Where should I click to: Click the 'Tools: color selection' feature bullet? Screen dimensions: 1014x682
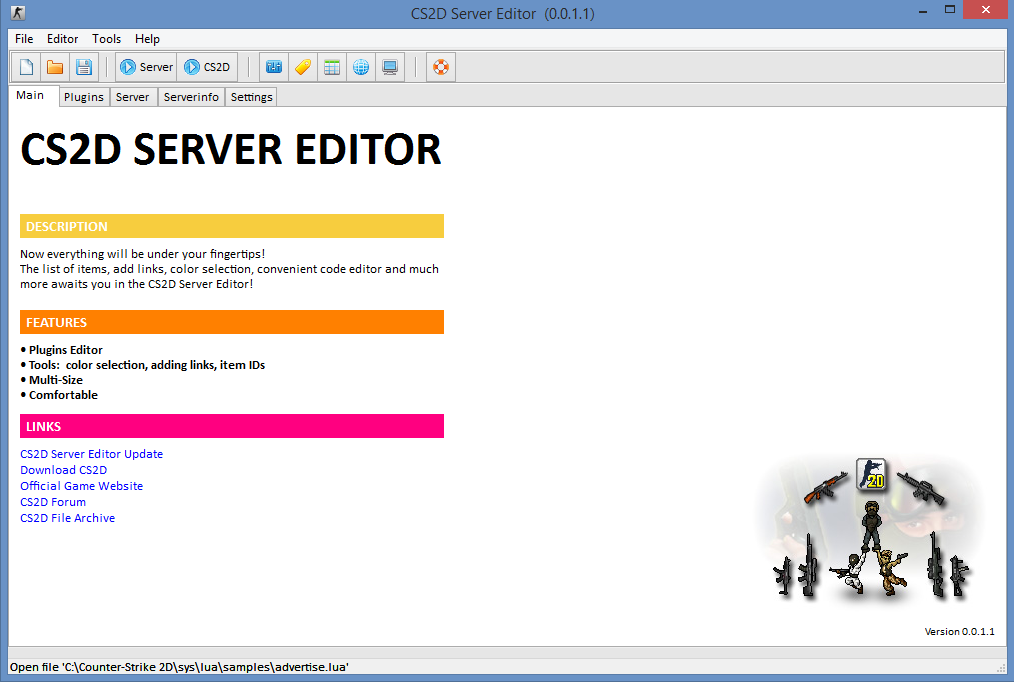tap(143, 365)
